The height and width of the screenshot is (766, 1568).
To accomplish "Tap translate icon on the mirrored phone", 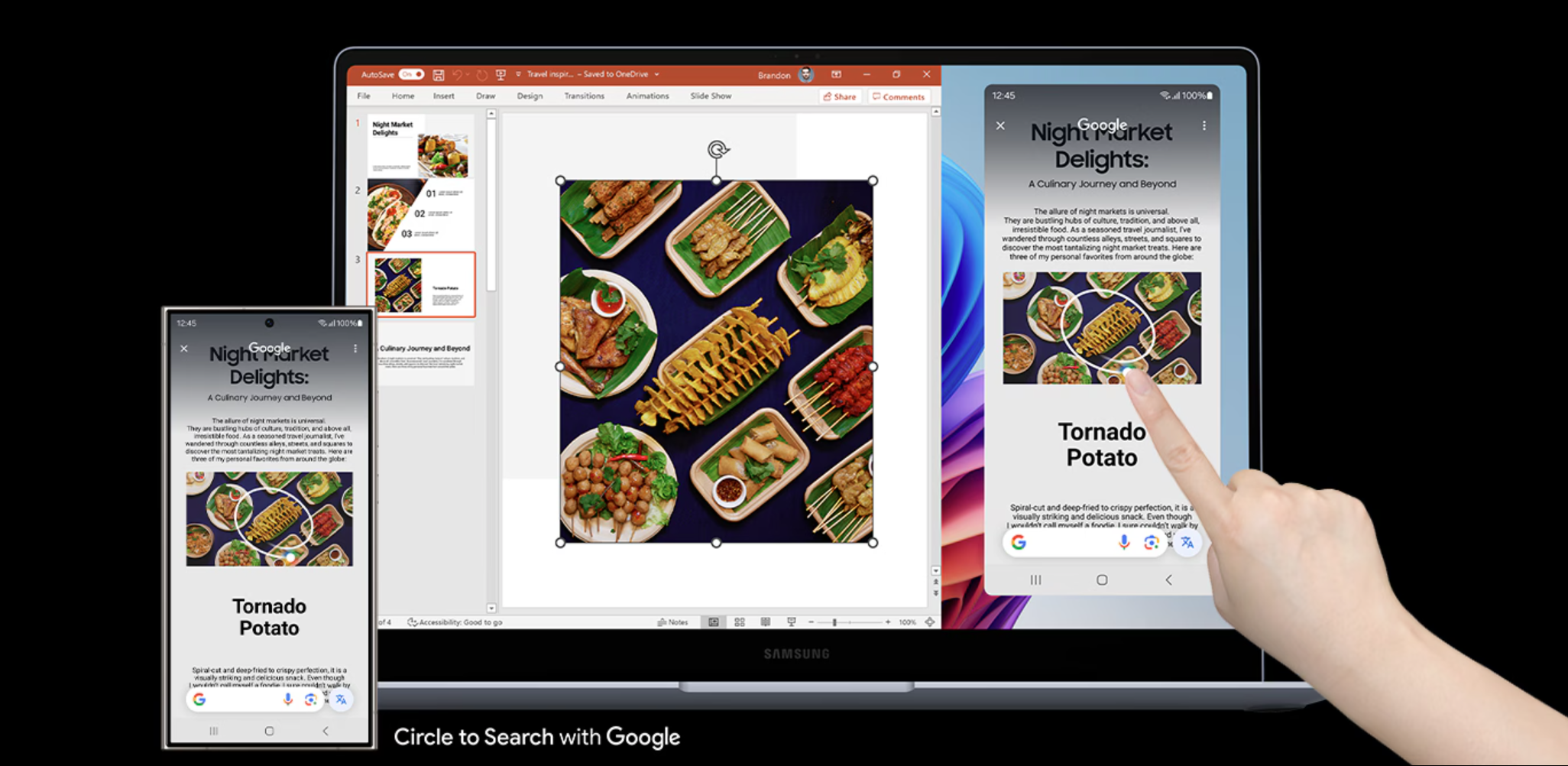I will click(x=1187, y=542).
